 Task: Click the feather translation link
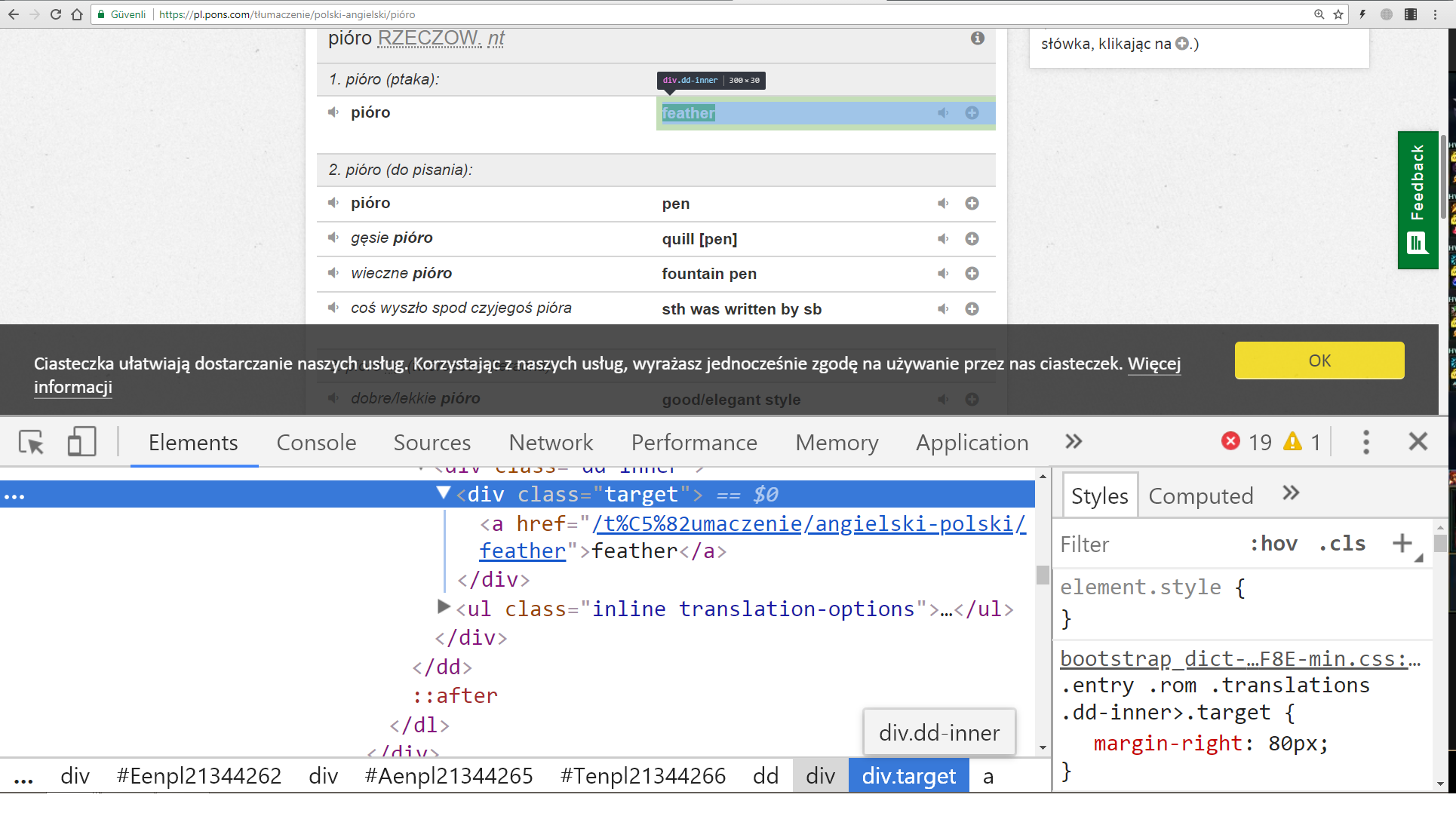click(x=688, y=113)
